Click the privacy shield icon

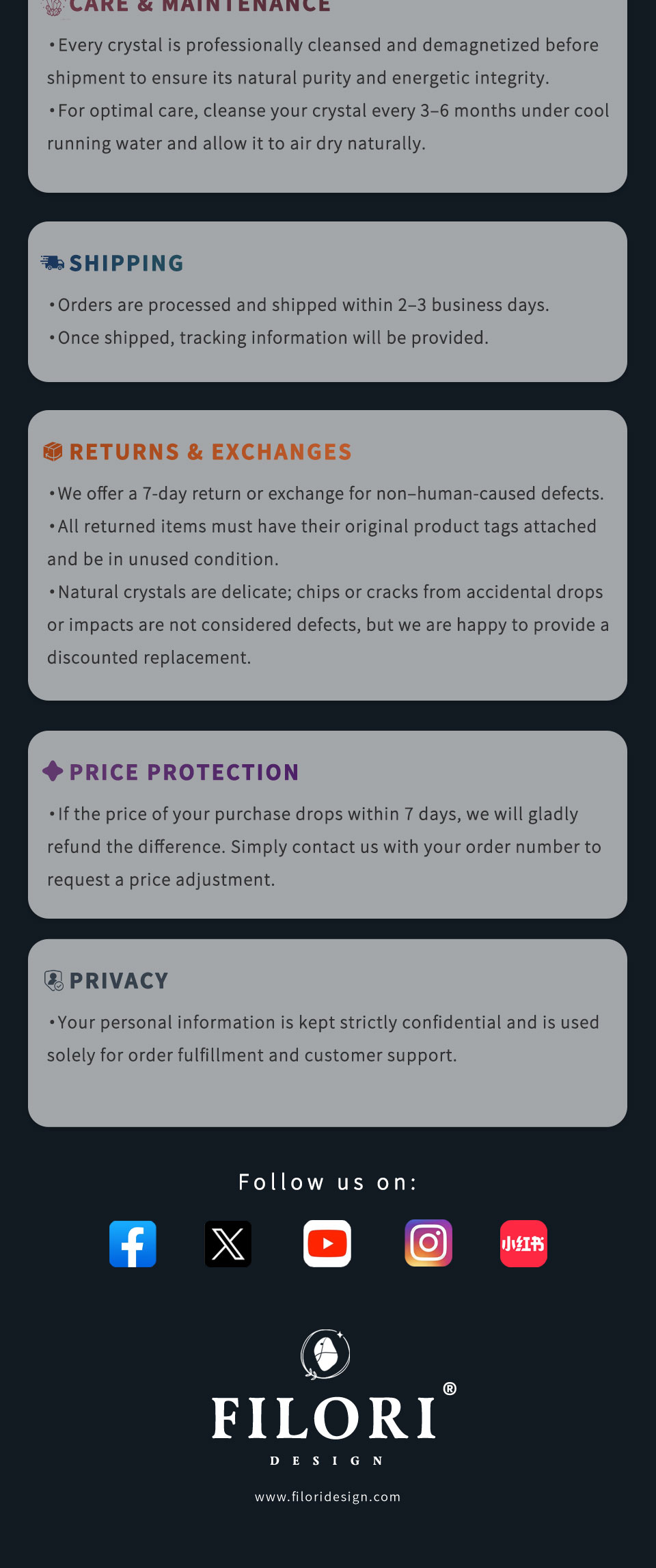click(53, 980)
